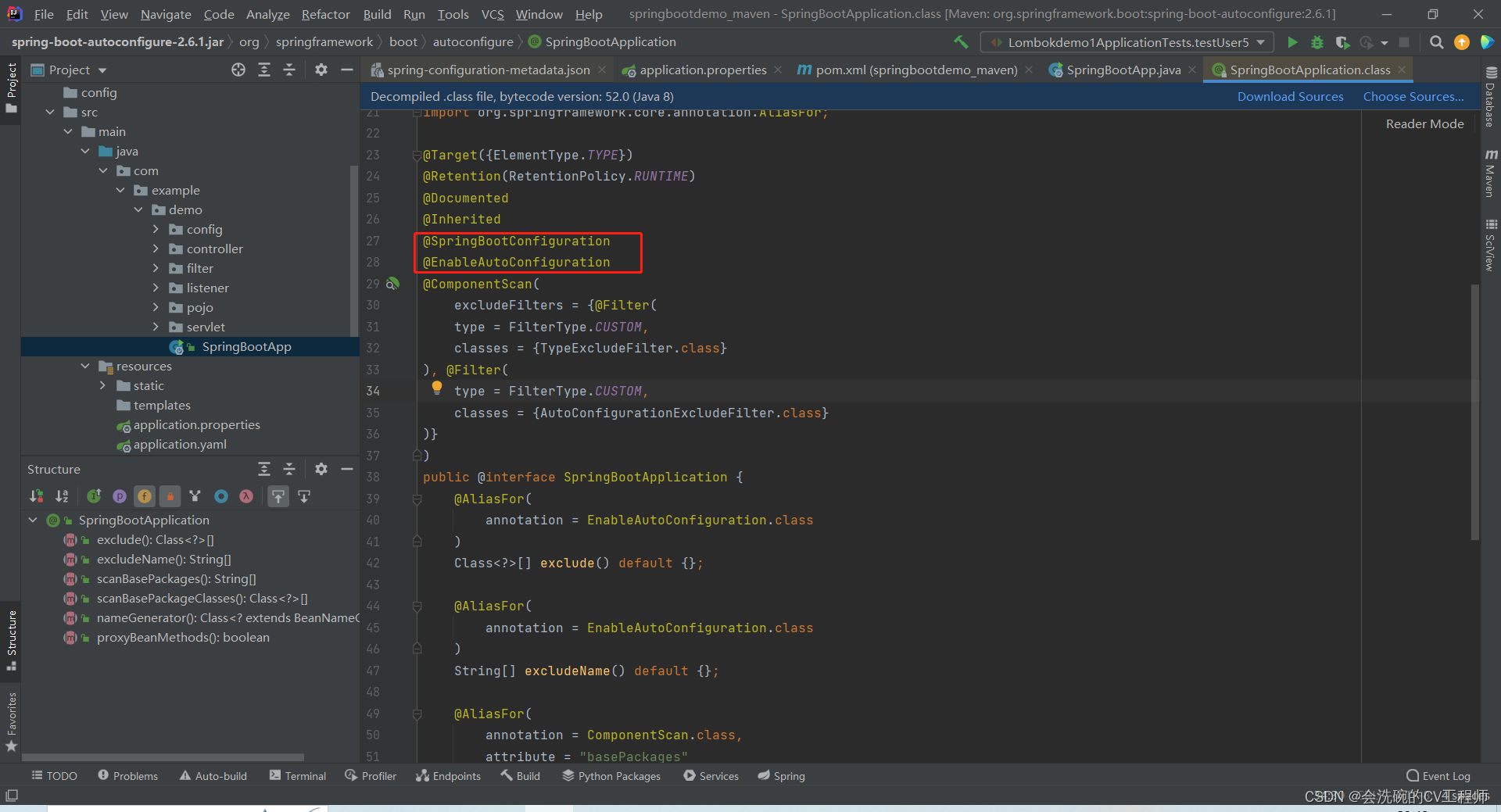Open Event Log in the status bar
This screenshot has width=1501, height=812.
[x=1438, y=776]
